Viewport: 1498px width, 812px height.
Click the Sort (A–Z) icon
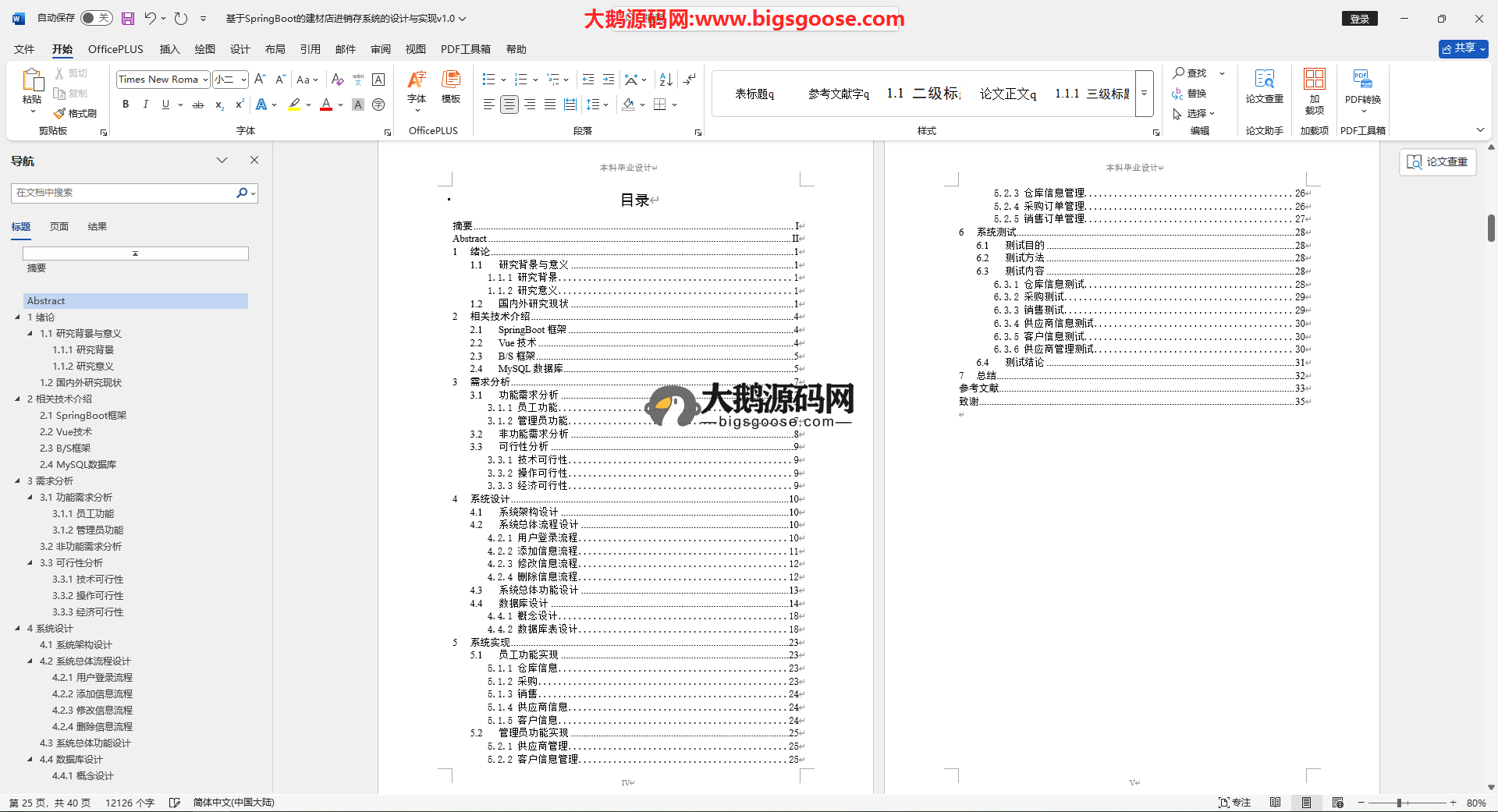tap(666, 80)
